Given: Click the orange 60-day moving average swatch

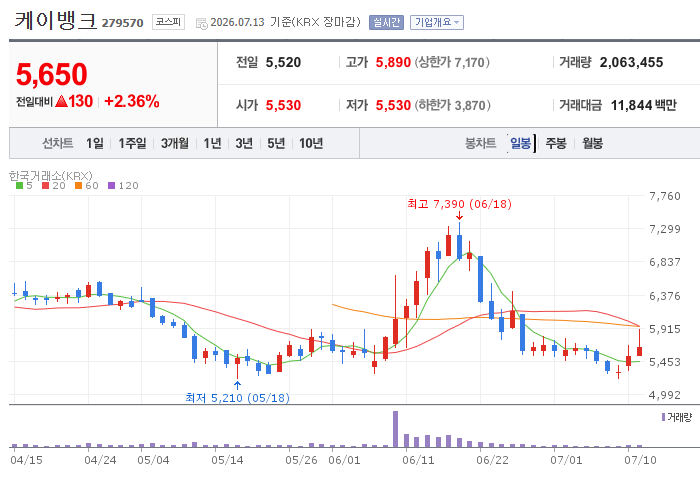Looking at the screenshot, I should (79, 186).
